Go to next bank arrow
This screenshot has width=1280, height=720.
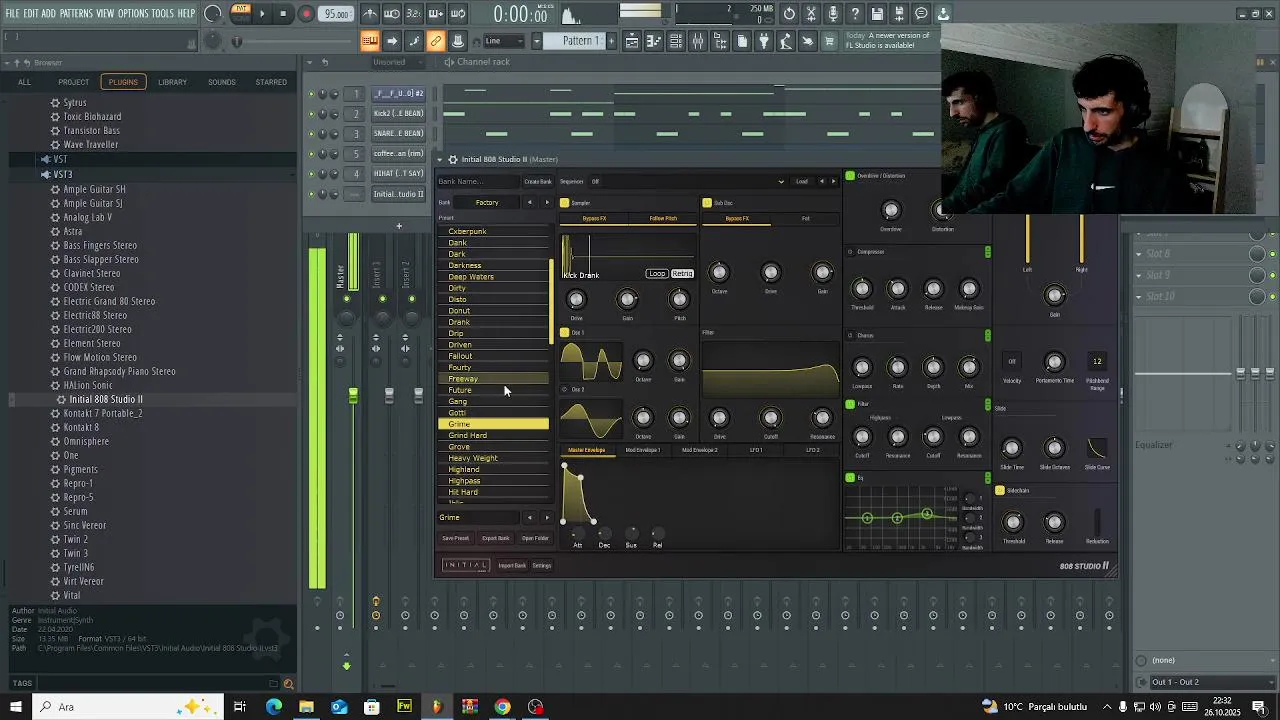(x=546, y=203)
